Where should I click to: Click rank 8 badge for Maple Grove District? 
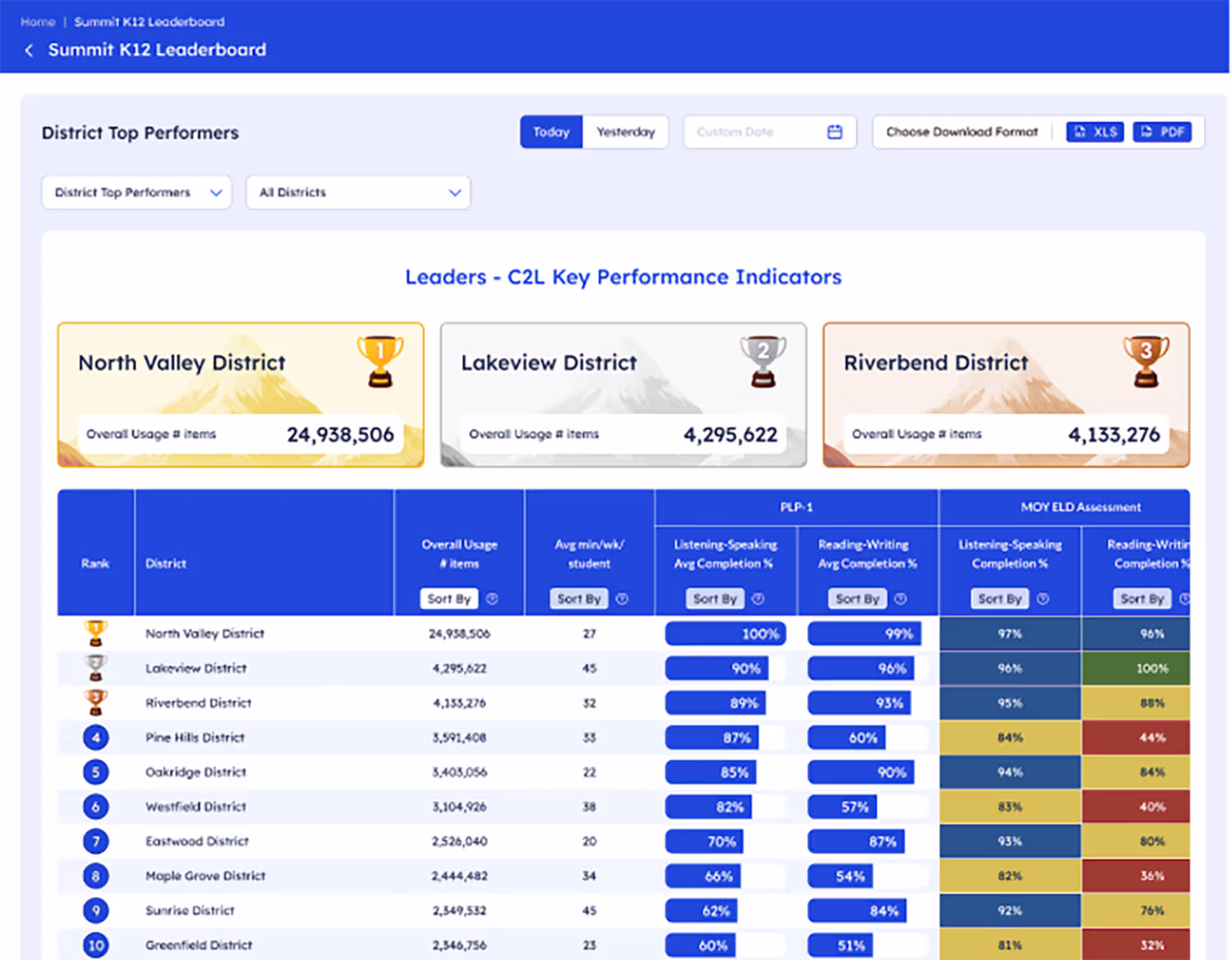(x=96, y=875)
